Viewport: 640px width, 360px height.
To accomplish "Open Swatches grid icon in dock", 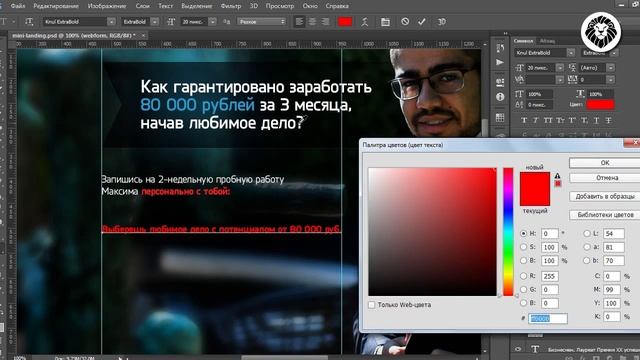I will tap(500, 118).
